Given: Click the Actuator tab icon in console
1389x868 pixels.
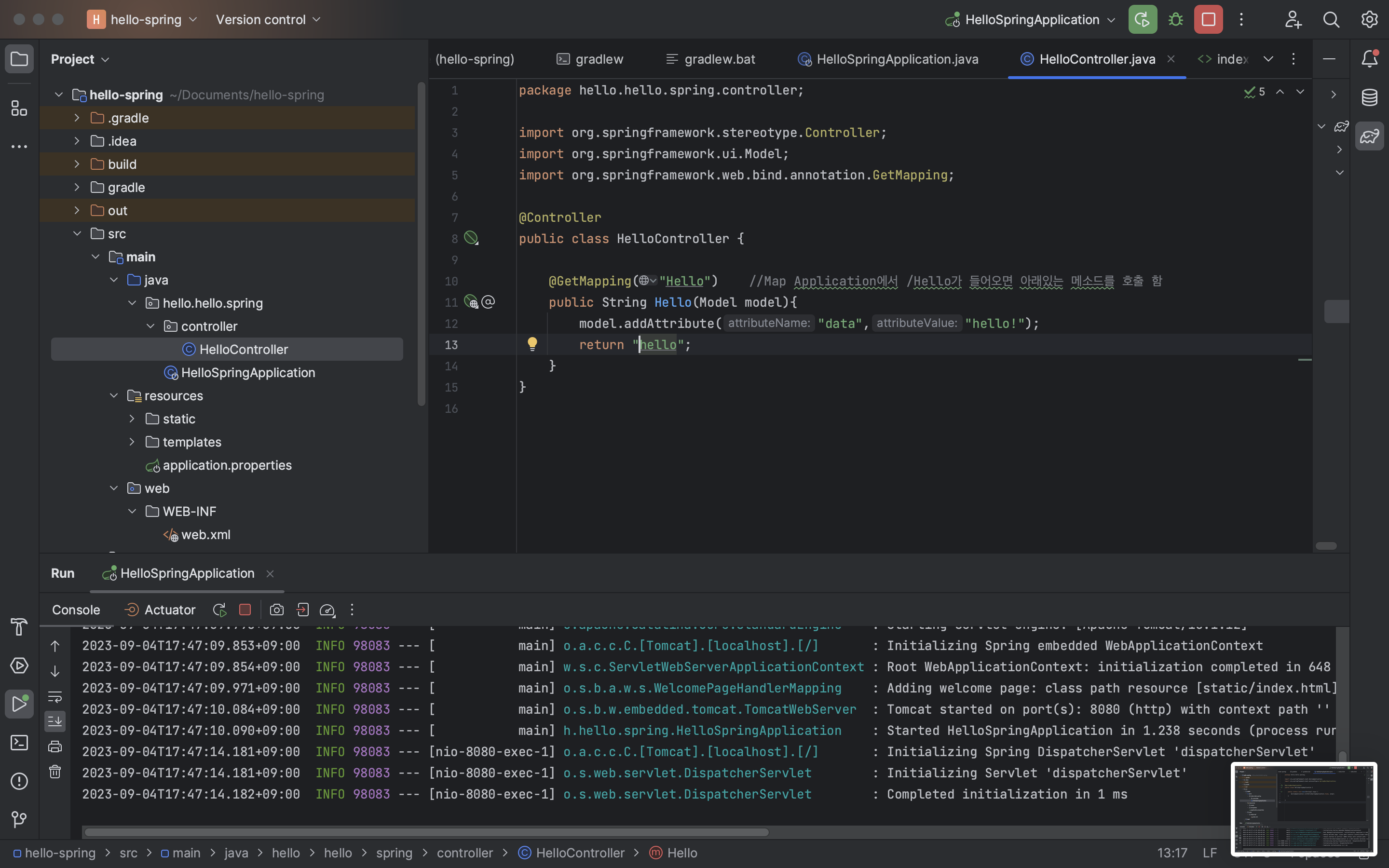Looking at the screenshot, I should tap(130, 609).
